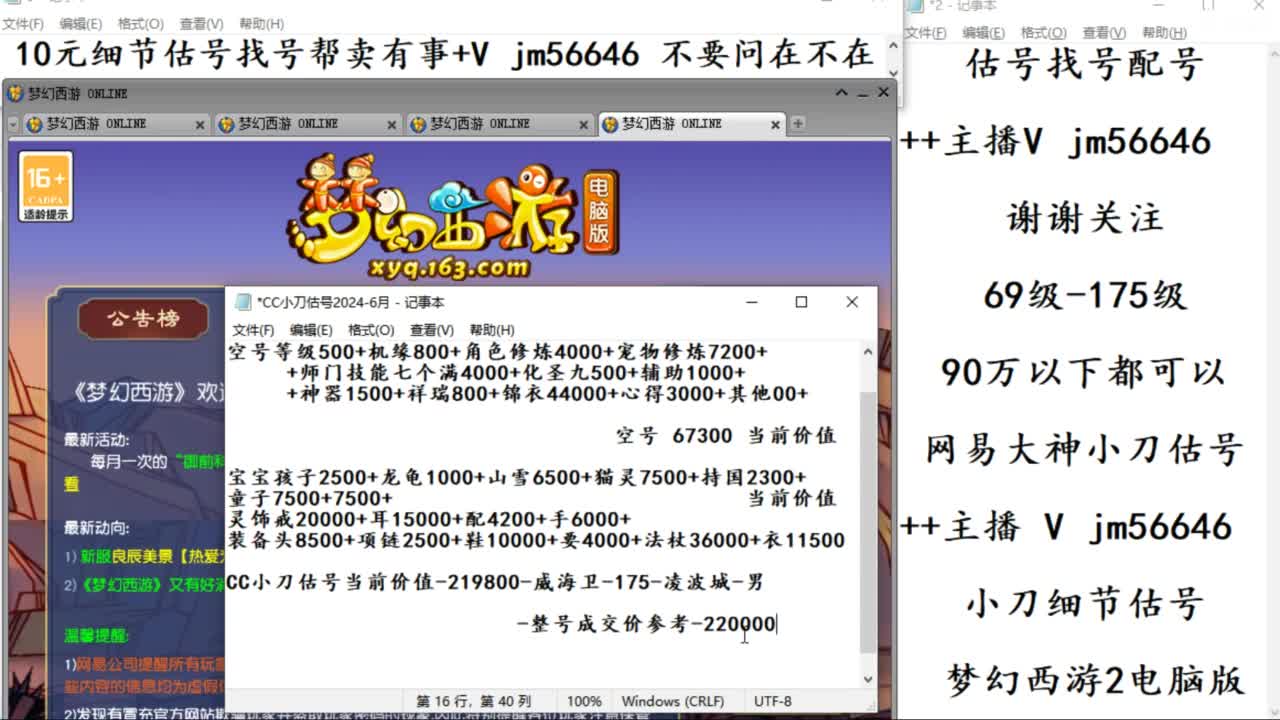1280x720 pixels.
Task: Click the 童子7500+7500+ line
Action: [310, 498]
